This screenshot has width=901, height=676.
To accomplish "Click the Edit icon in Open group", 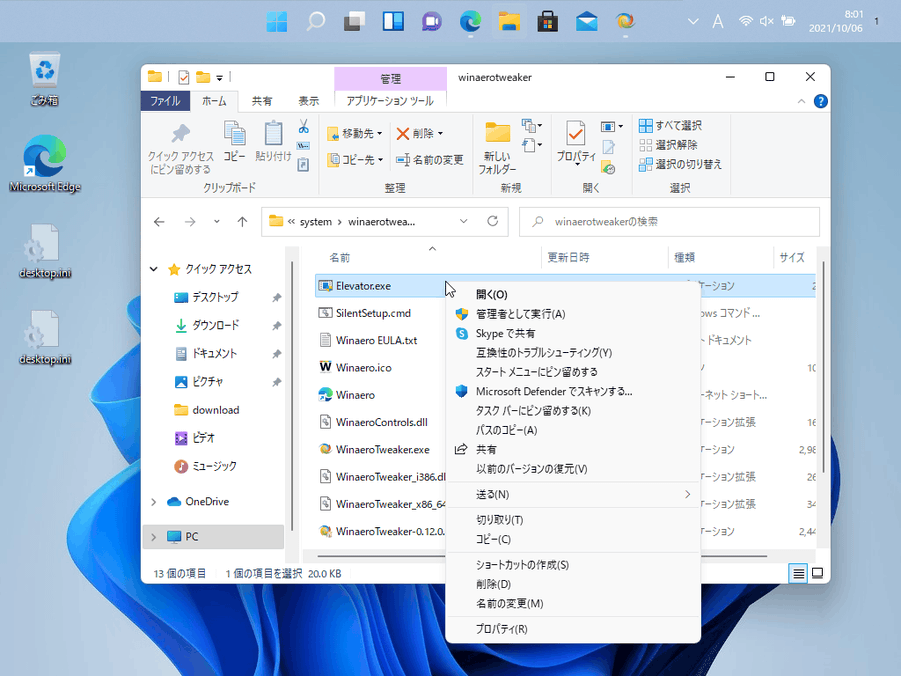I will point(608,147).
